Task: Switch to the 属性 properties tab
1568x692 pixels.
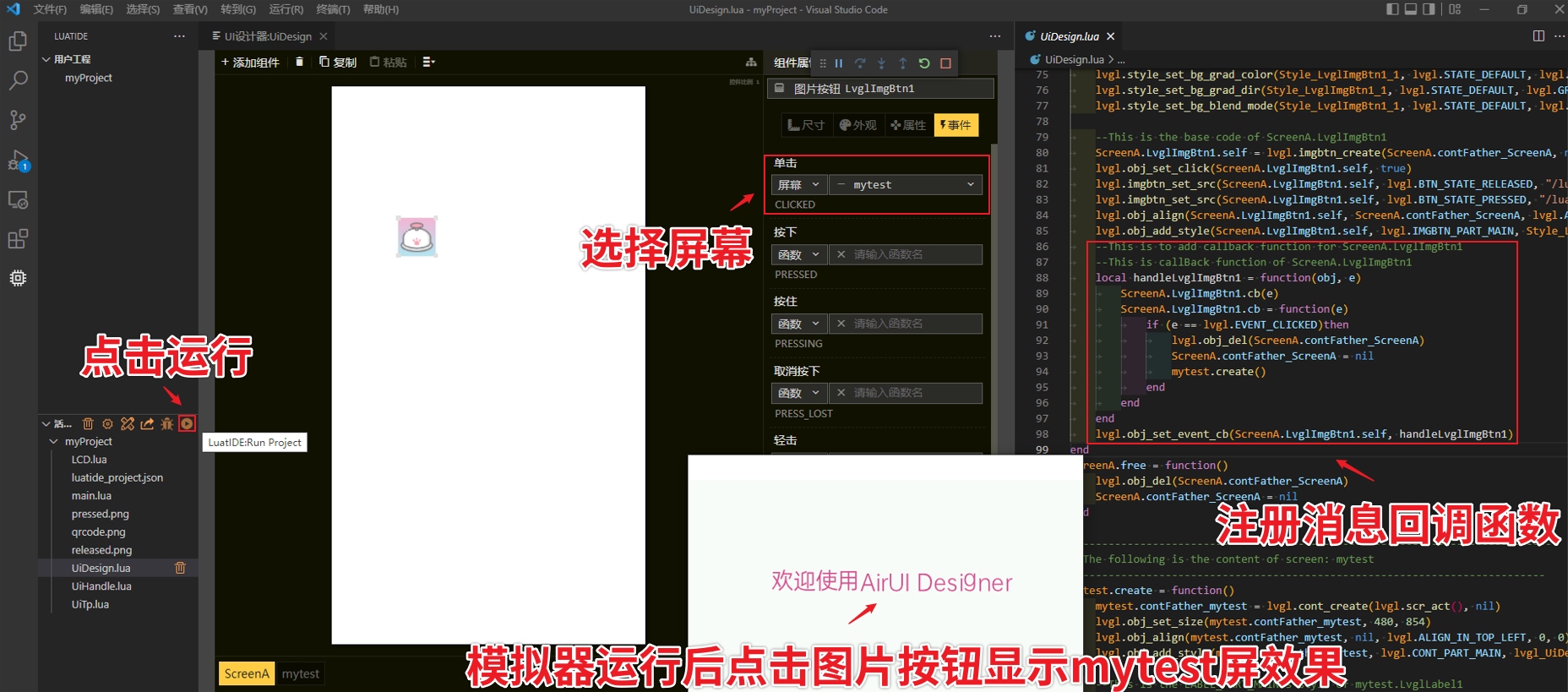Action: (x=908, y=125)
